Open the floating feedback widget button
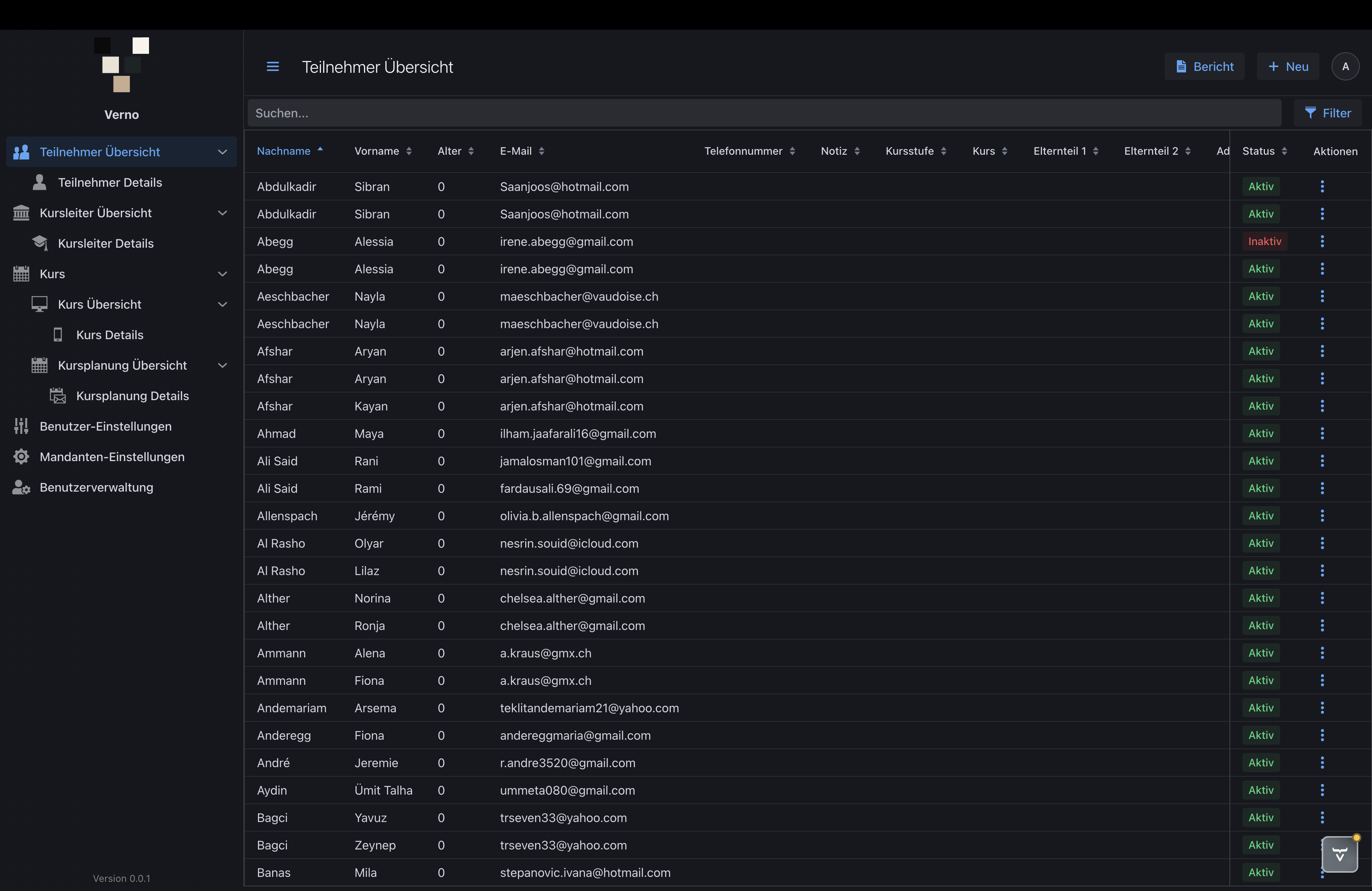The image size is (1372, 891). pyautogui.click(x=1340, y=854)
